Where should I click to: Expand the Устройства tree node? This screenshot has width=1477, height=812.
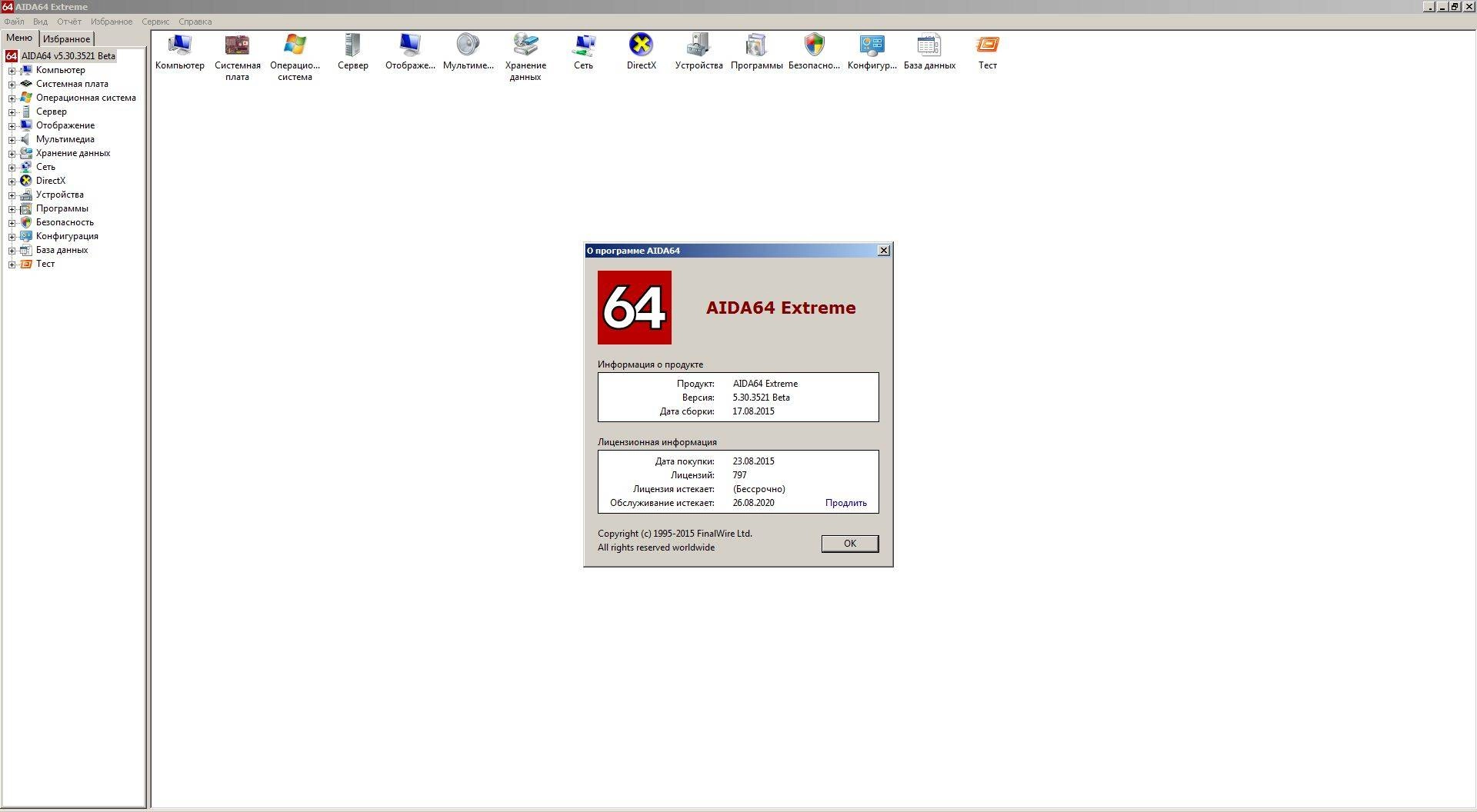coord(12,195)
